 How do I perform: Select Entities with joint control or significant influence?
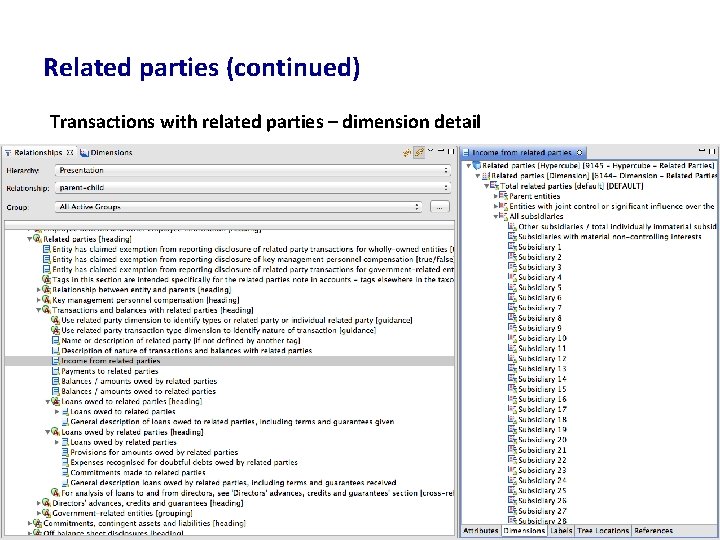coord(612,206)
